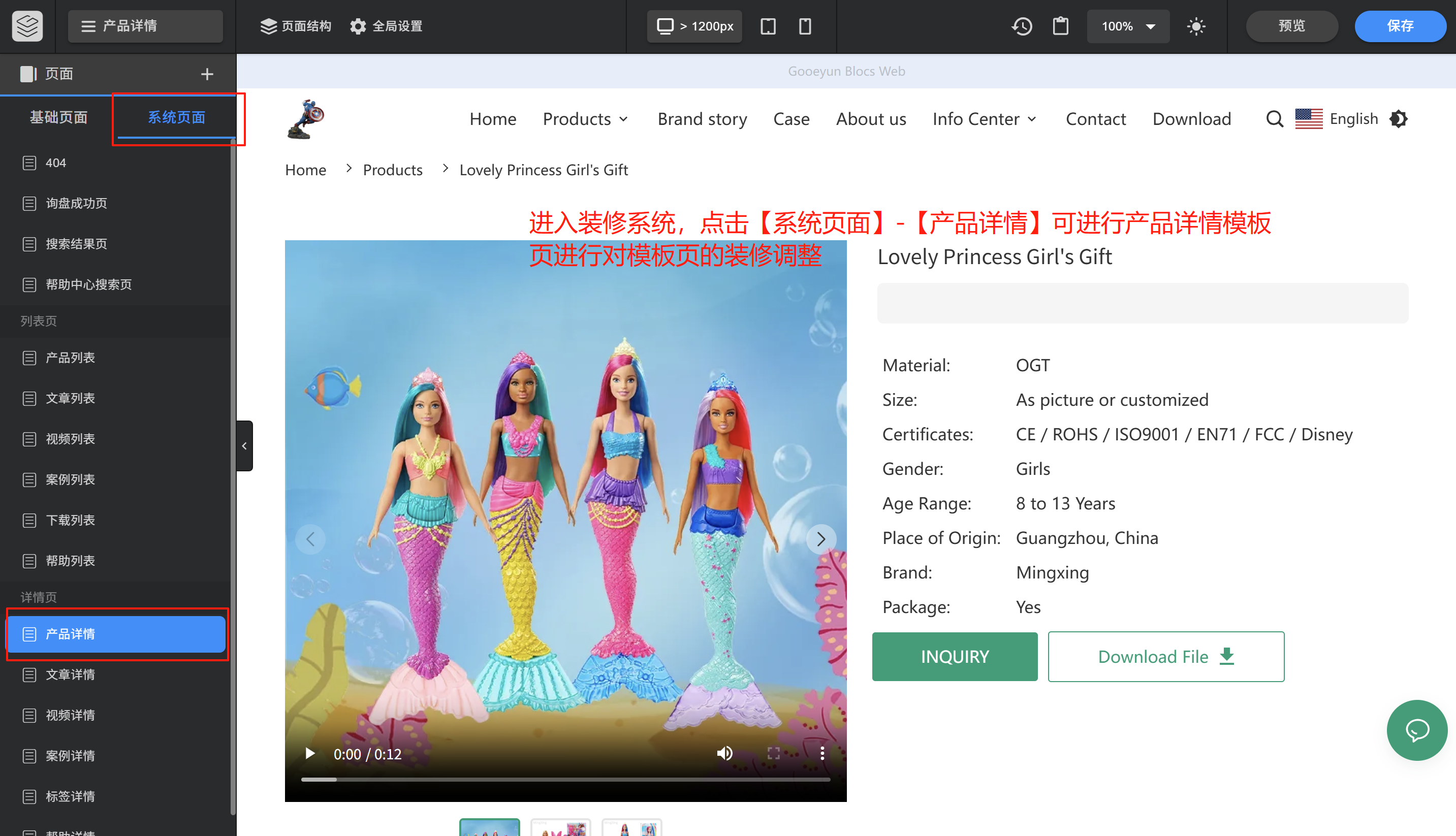Click the video progress bar

[566, 779]
